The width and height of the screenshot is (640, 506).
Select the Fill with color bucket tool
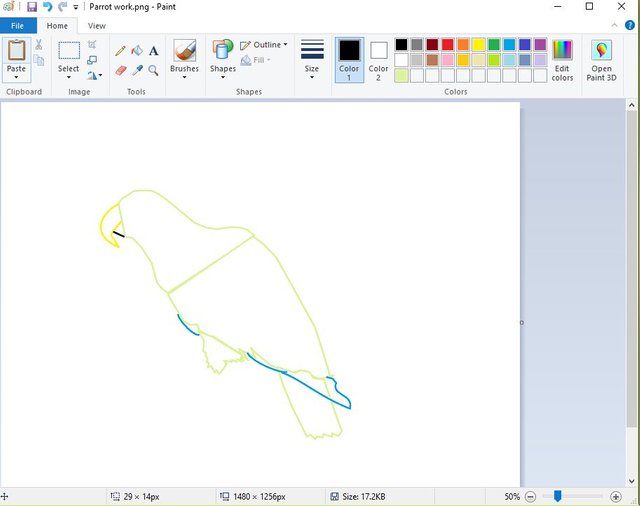(137, 51)
